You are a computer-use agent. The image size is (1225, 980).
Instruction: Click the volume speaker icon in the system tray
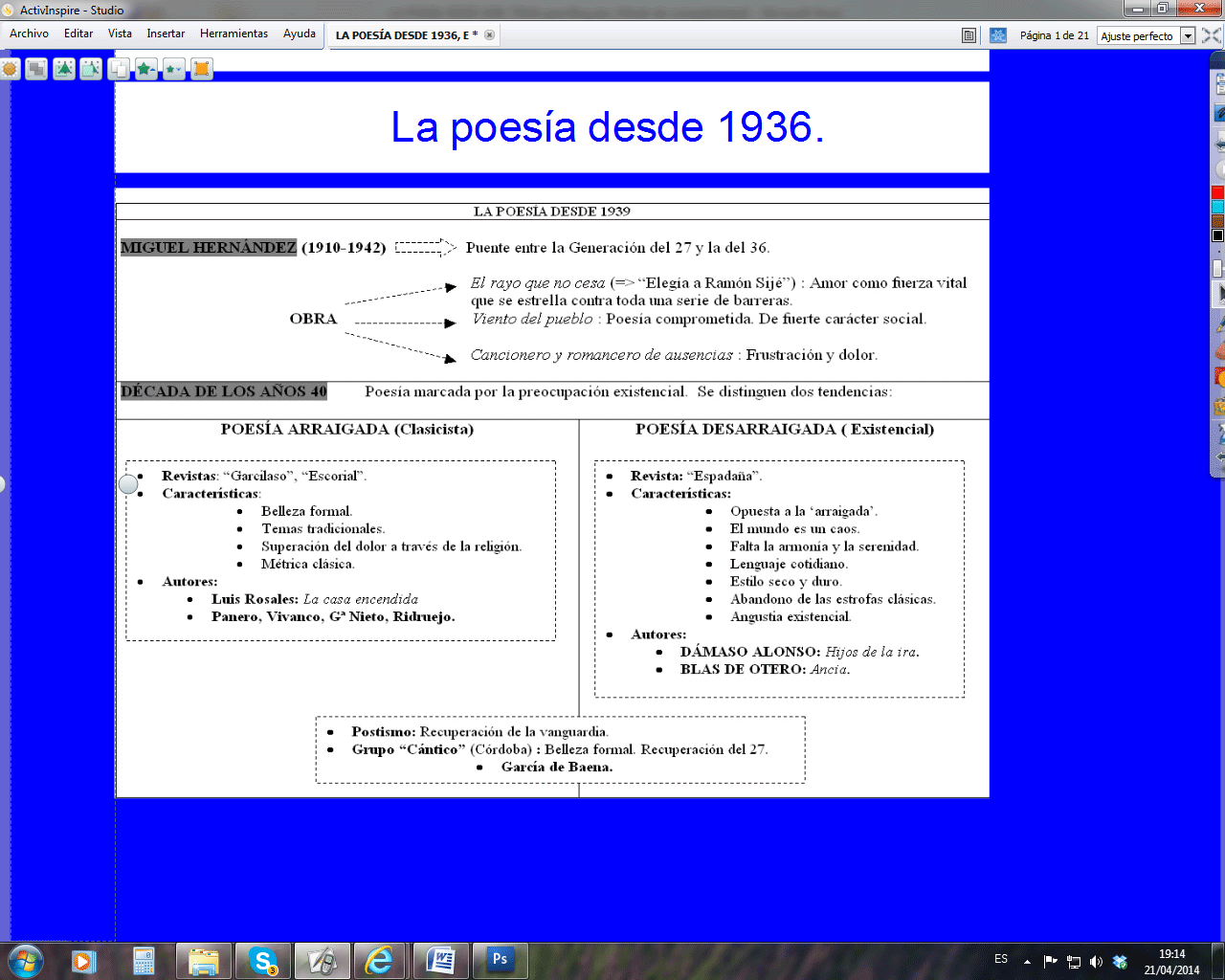(1096, 962)
